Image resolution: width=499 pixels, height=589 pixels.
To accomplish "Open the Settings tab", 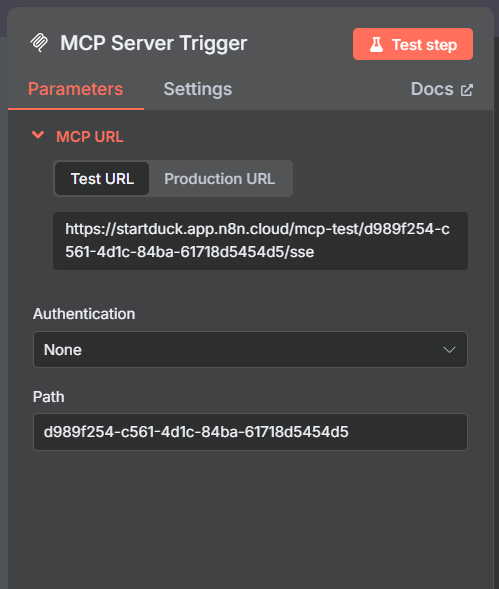I will pyautogui.click(x=198, y=89).
